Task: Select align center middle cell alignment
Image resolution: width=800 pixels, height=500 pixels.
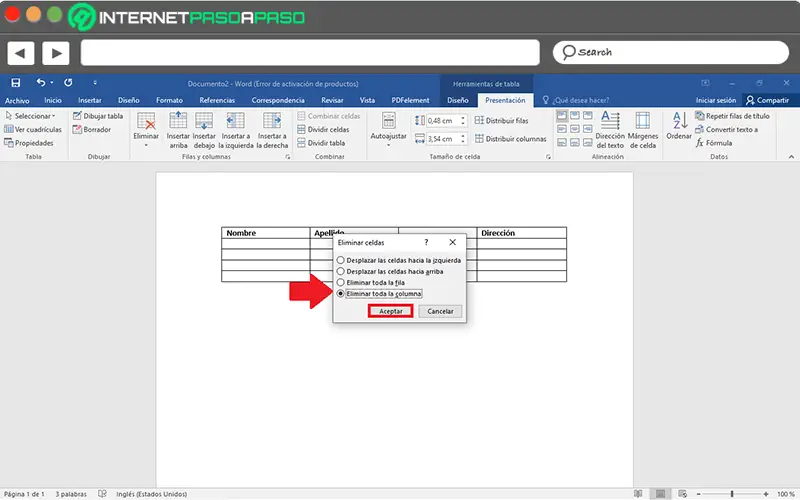Action: [x=575, y=129]
